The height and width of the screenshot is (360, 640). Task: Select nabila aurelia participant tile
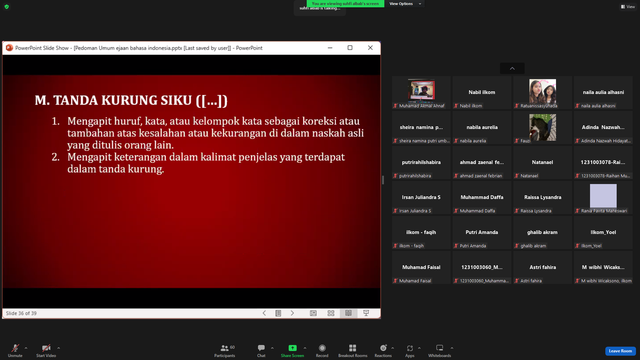(482, 128)
